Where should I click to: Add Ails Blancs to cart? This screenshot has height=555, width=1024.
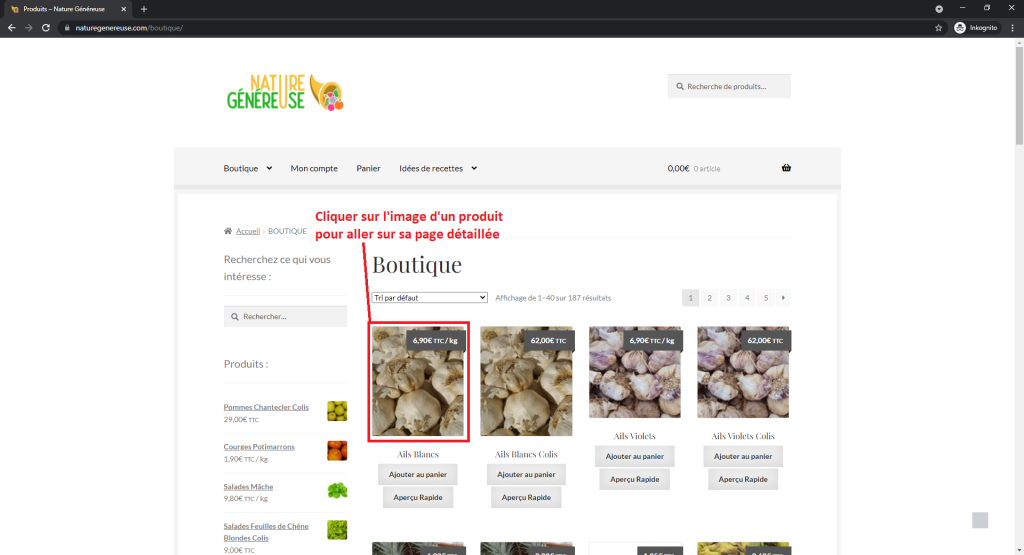tap(418, 475)
